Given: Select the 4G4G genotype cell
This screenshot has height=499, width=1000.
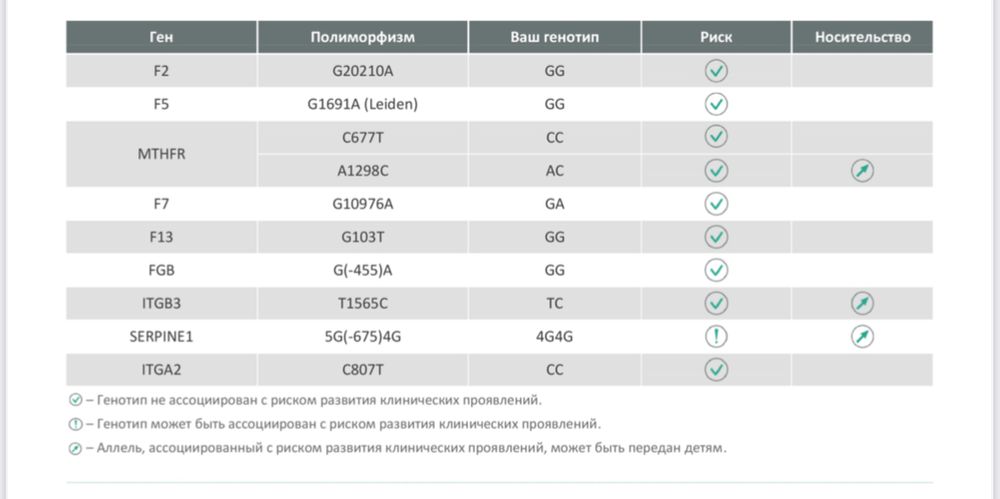Looking at the screenshot, I should coord(554,336).
